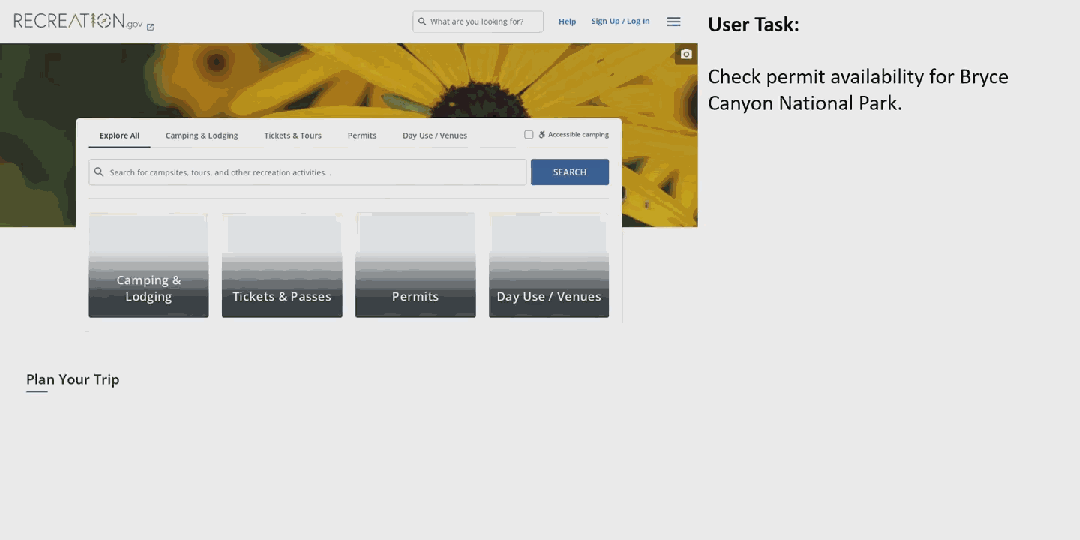
Task: Open the Permits category card
Action: pyautogui.click(x=415, y=266)
